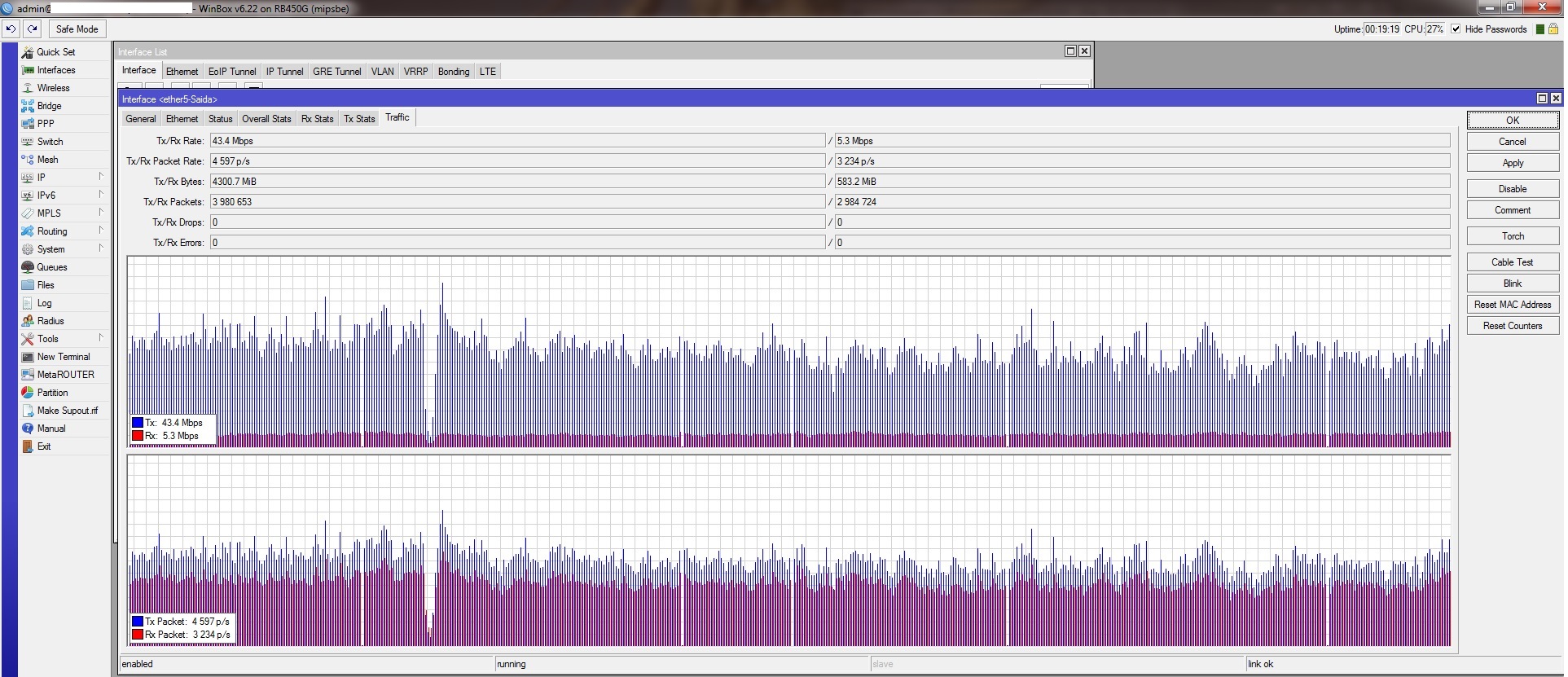
Task: Open the Radius sidebar icon
Action: tap(28, 321)
